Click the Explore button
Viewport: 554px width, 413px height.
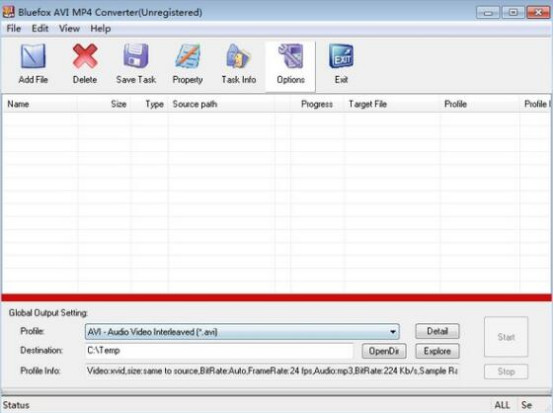437,351
